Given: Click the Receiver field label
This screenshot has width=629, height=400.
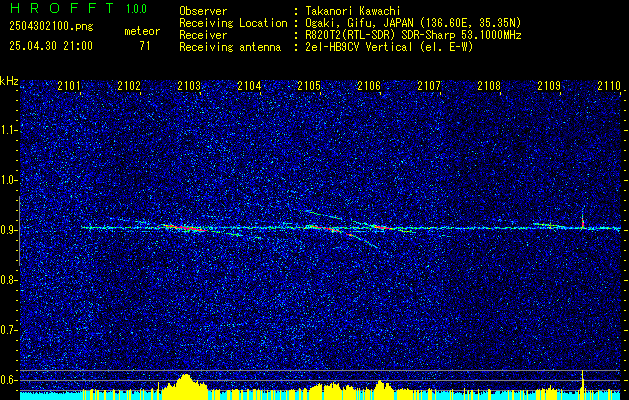Looking at the screenshot, I should (203, 35).
